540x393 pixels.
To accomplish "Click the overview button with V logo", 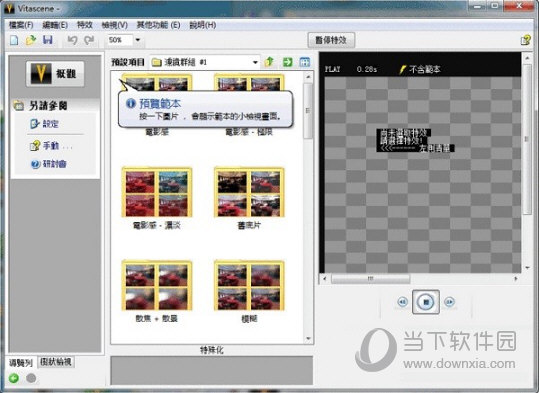I will (55, 74).
